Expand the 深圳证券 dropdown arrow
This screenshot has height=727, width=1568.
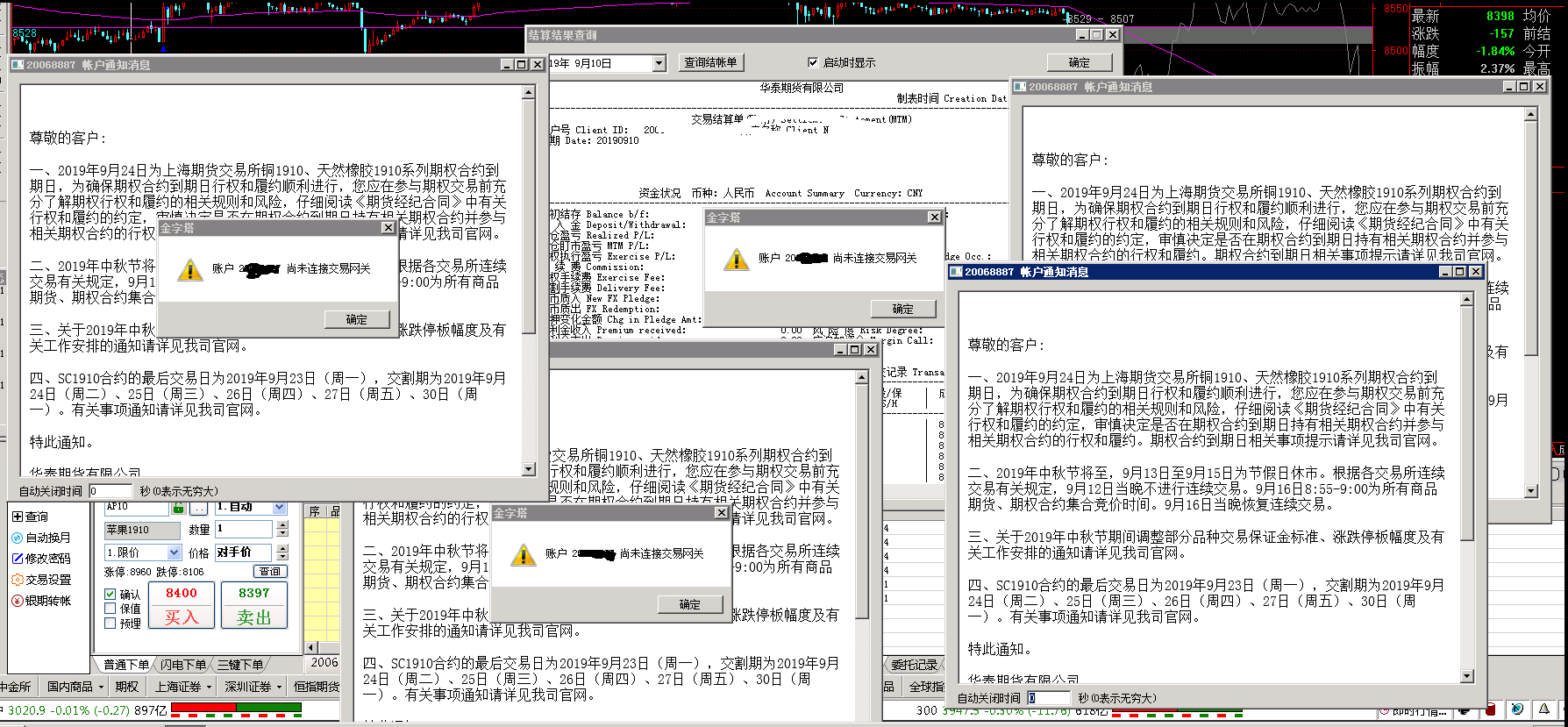[x=279, y=687]
